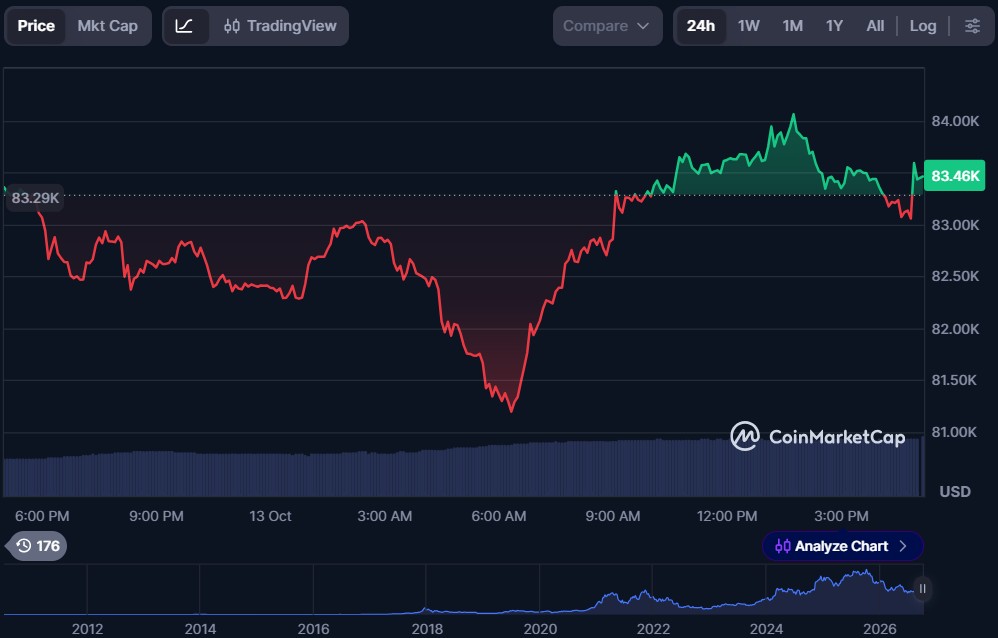Click the 13 Oct date axis label
Viewport: 998px width, 638px height.
(270, 516)
